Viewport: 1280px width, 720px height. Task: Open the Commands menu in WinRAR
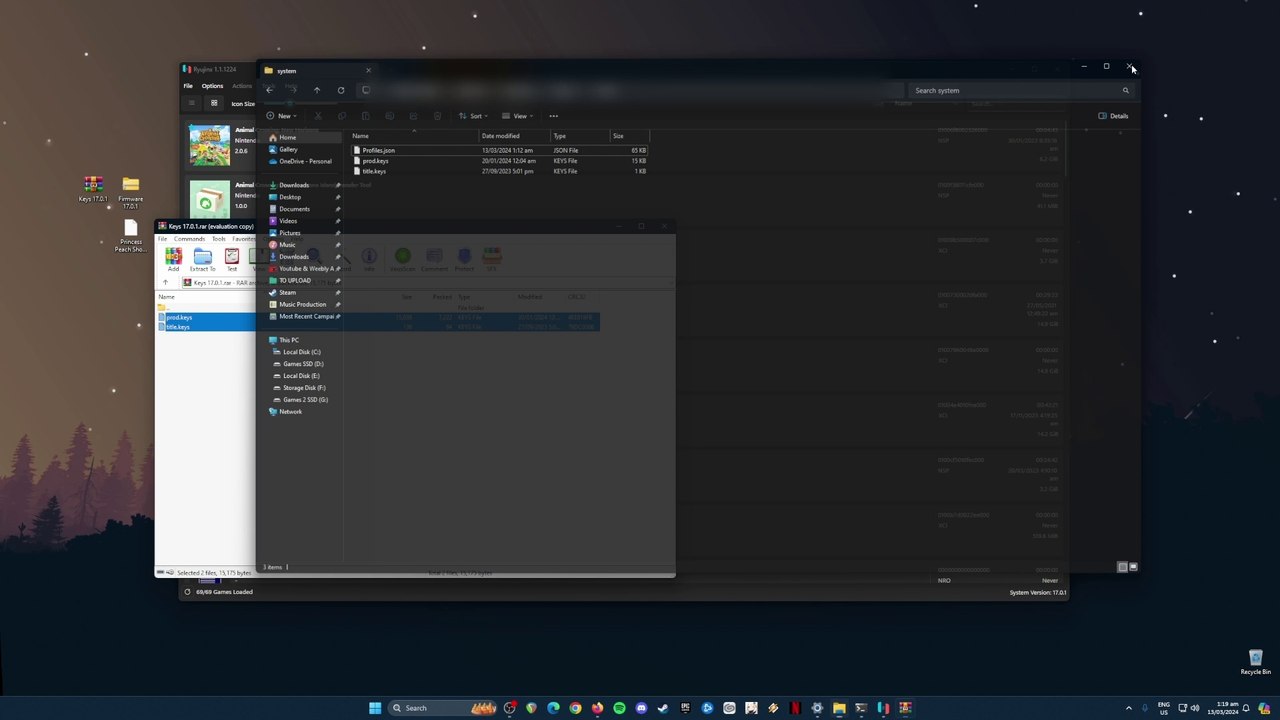click(x=189, y=239)
